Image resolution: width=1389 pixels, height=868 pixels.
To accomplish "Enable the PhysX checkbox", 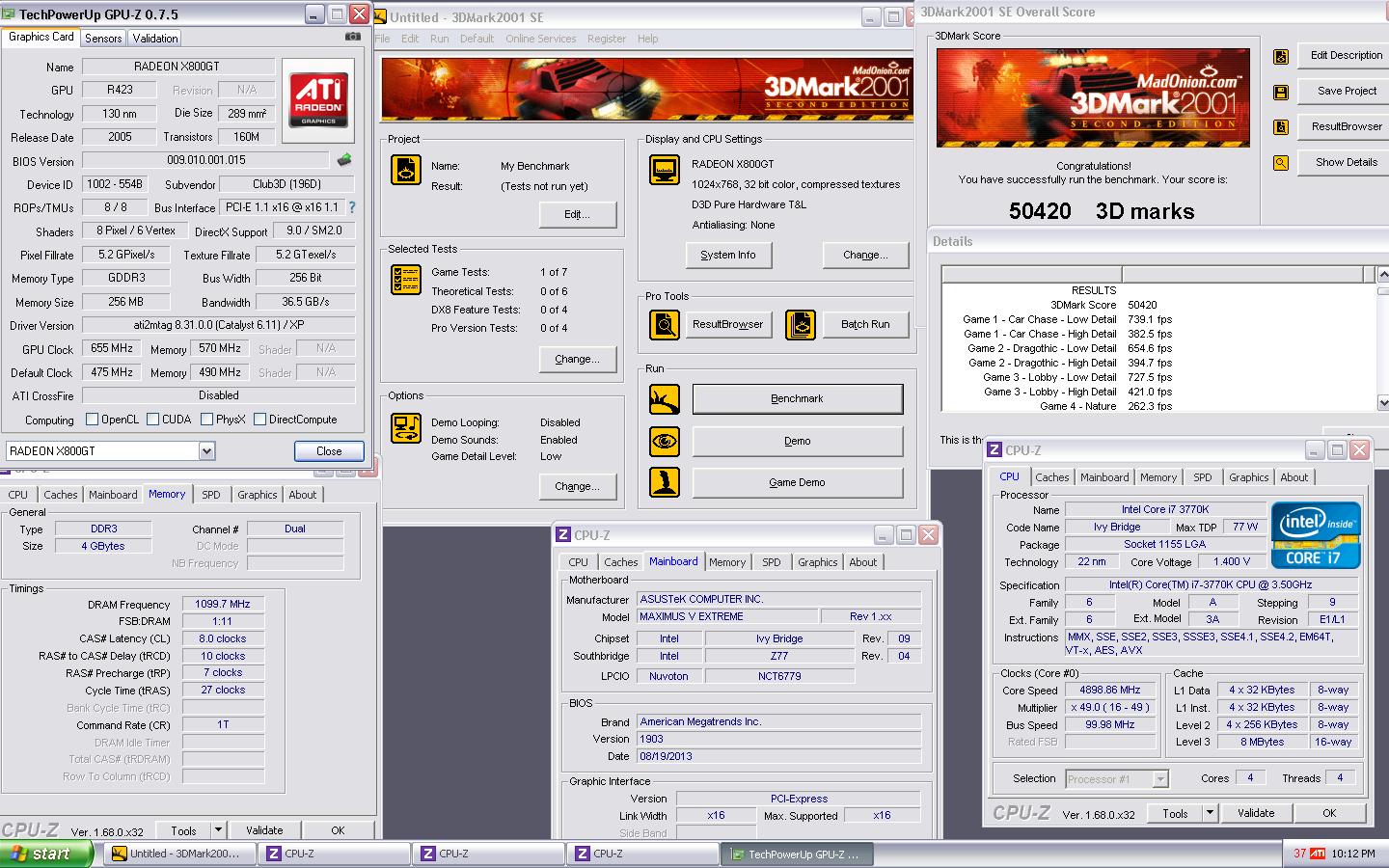I will tap(206, 420).
